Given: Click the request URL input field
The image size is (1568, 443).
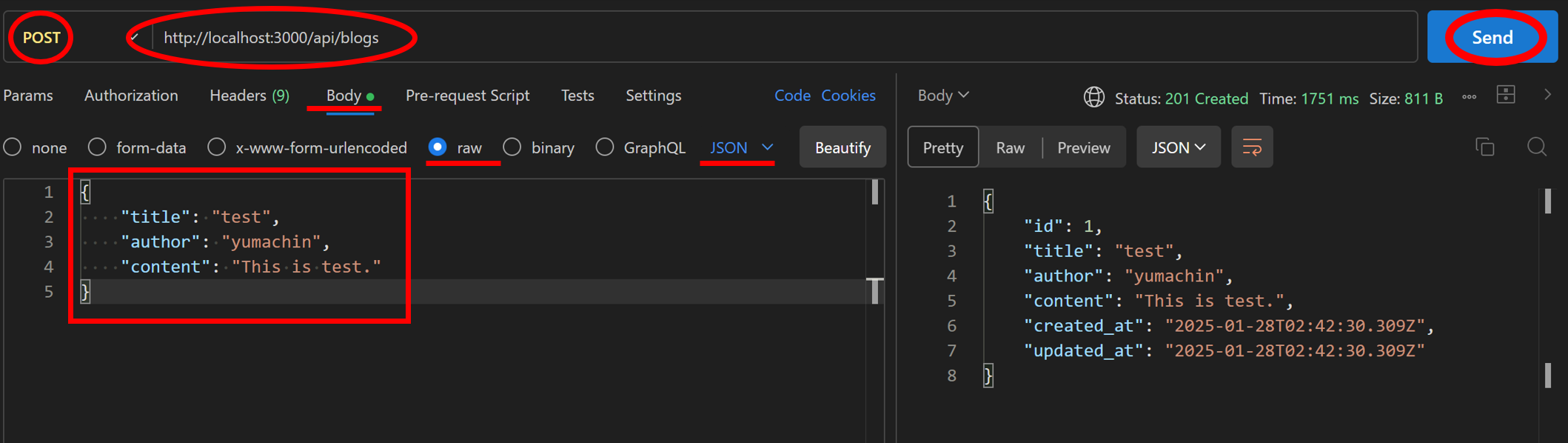Looking at the screenshot, I should [x=740, y=38].
